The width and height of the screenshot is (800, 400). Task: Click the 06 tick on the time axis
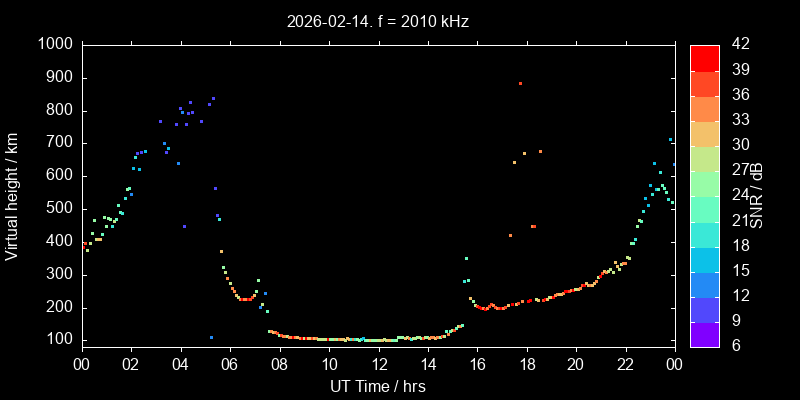point(229,364)
